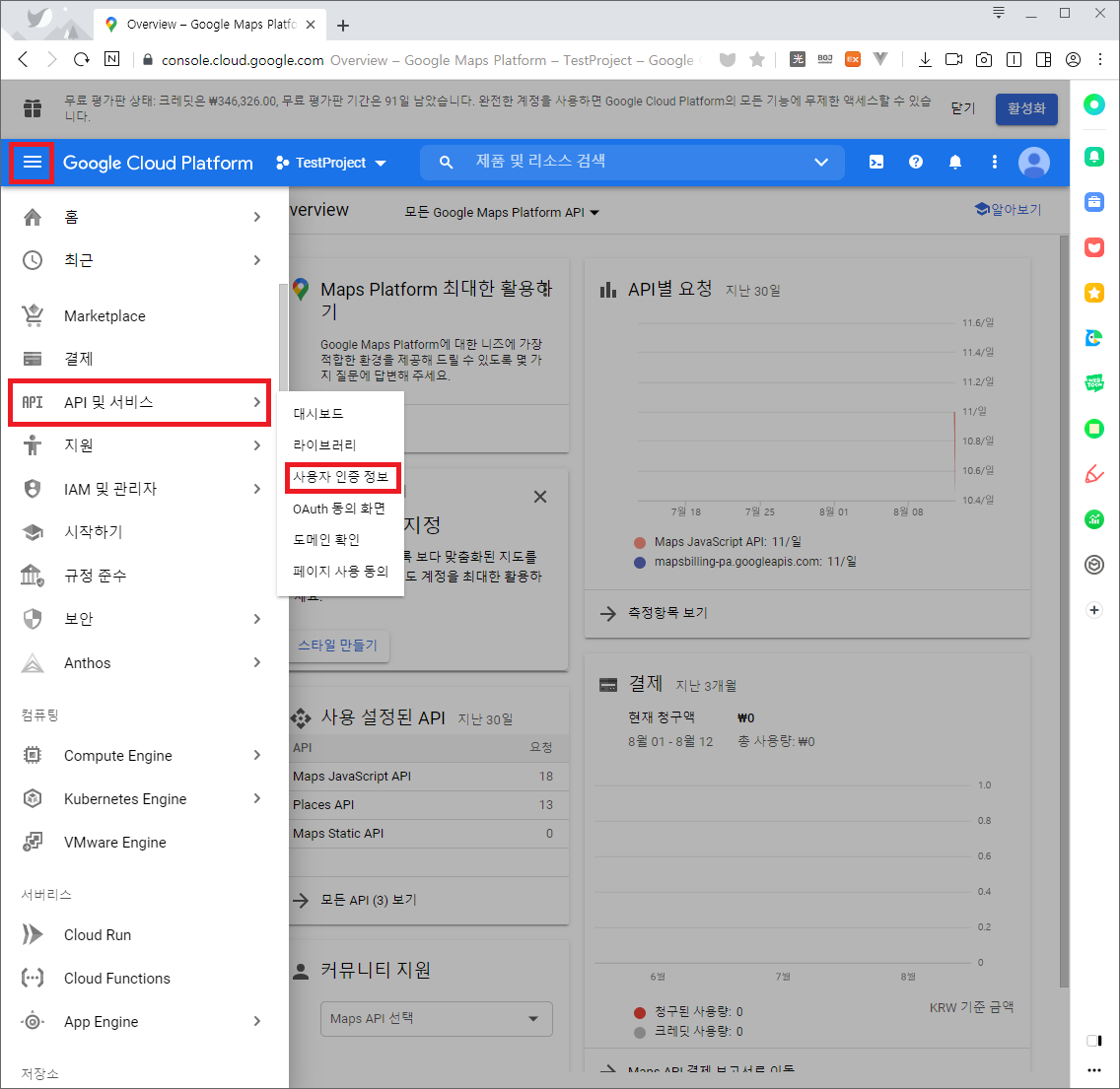Click the Marketplace cart icon
Viewport: 1120px width, 1089px height.
33,315
